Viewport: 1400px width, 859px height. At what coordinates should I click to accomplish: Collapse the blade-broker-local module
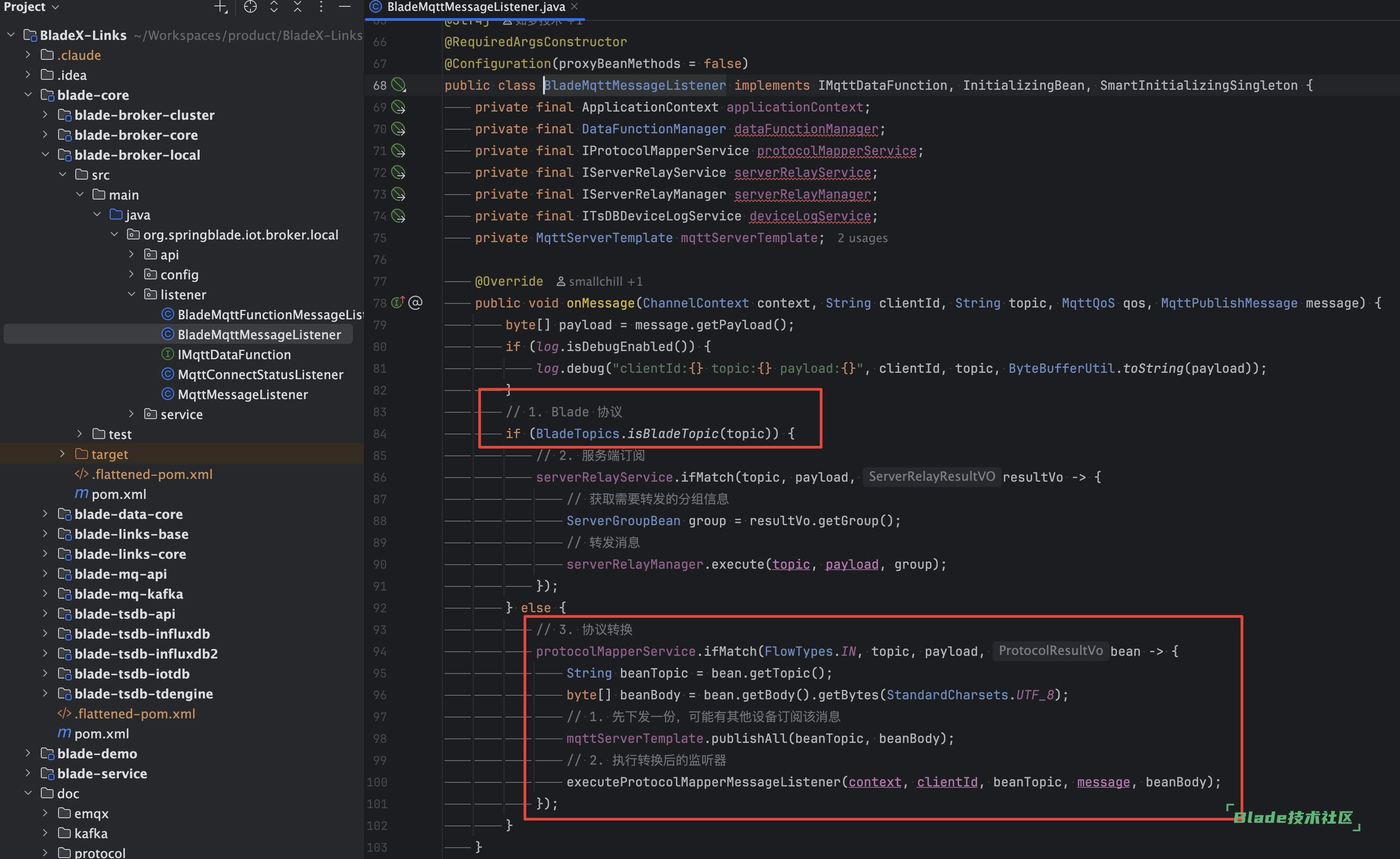point(45,155)
